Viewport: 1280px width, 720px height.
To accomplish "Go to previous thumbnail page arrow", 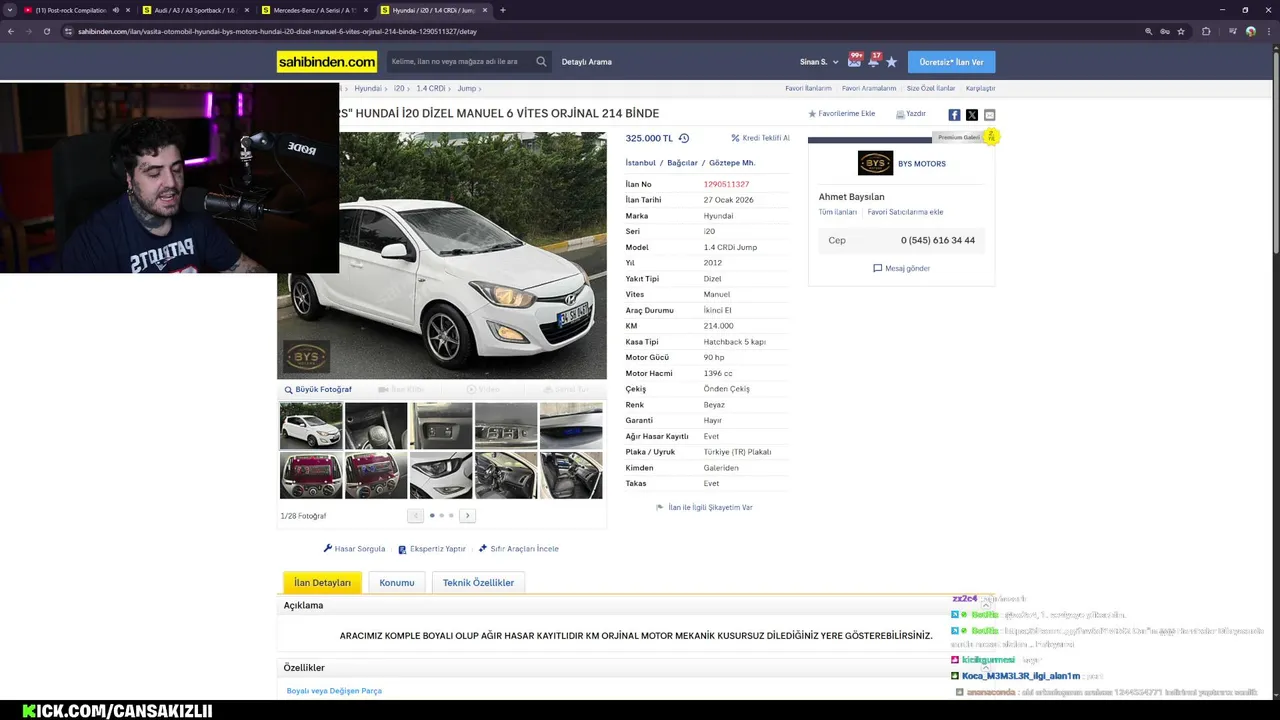I will coord(415,516).
